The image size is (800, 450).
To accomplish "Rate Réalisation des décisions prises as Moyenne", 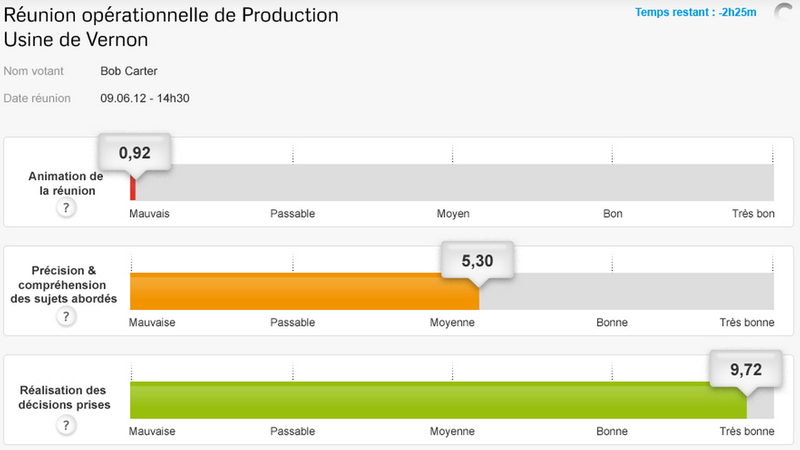I will pyautogui.click(x=453, y=398).
